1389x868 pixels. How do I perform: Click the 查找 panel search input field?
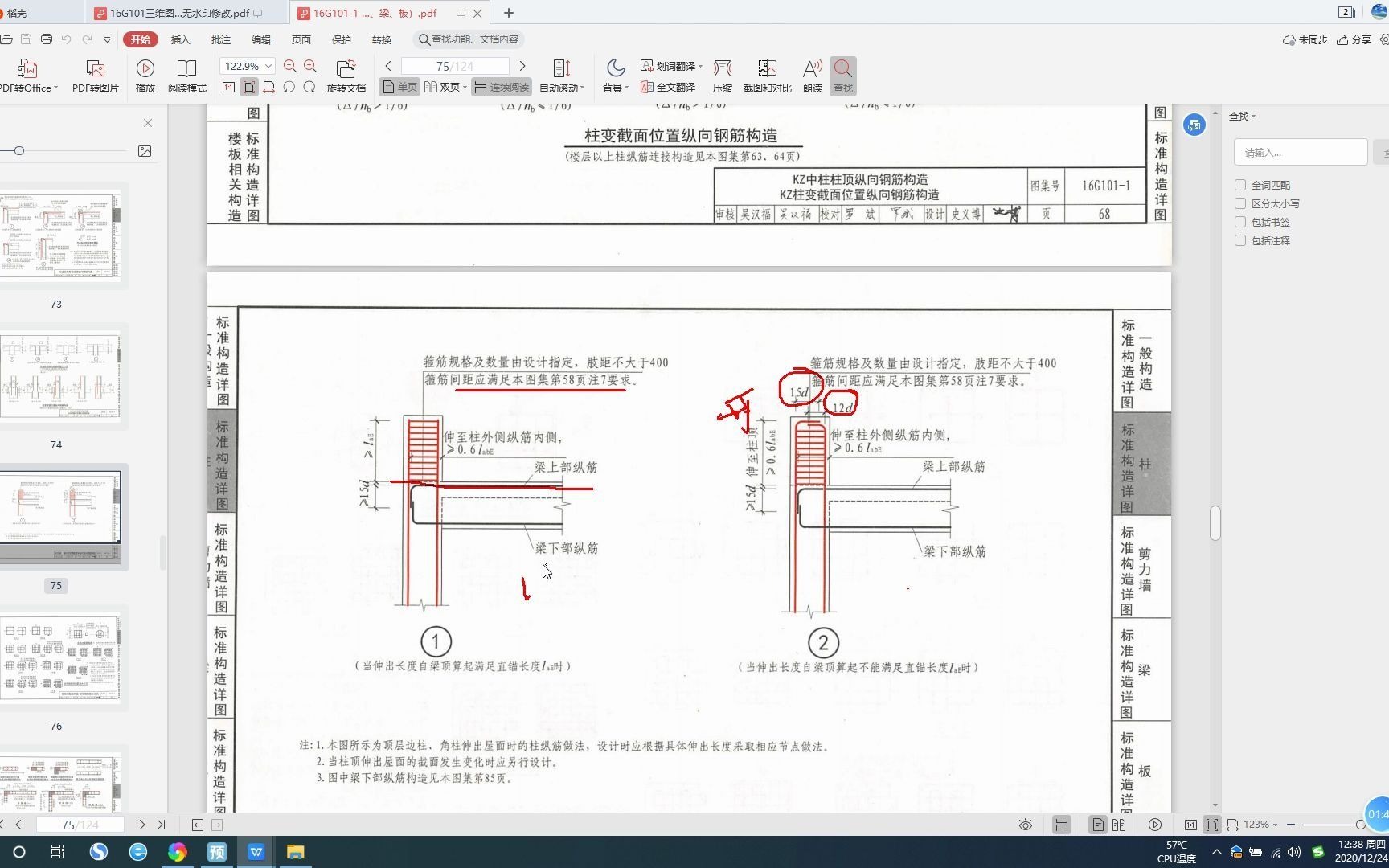[1301, 152]
